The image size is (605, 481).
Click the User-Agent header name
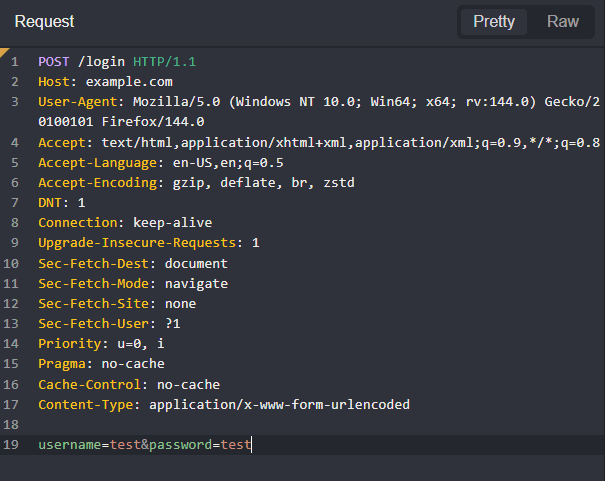77,102
